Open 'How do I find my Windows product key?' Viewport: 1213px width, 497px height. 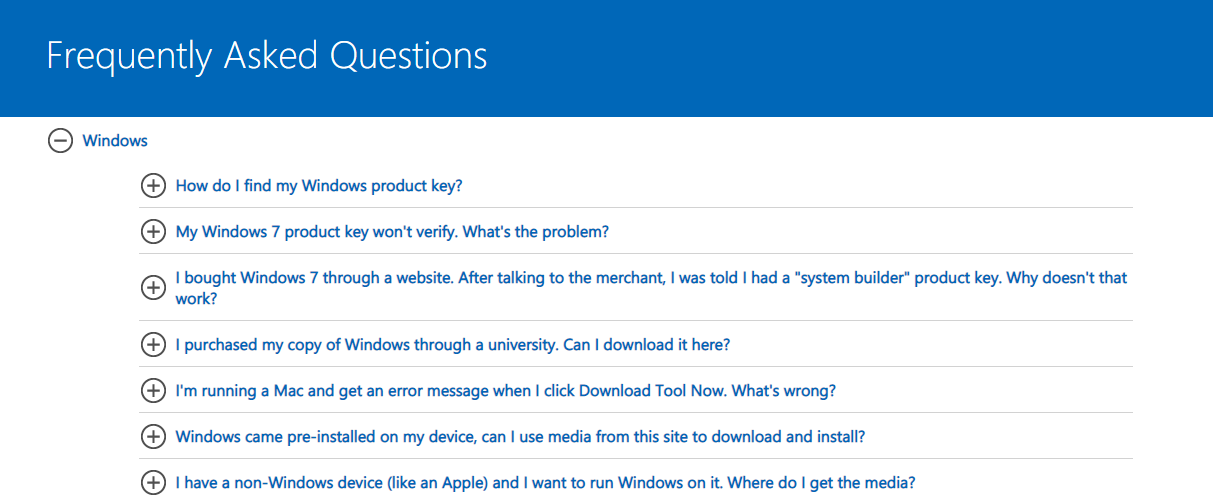pyautogui.click(x=319, y=185)
